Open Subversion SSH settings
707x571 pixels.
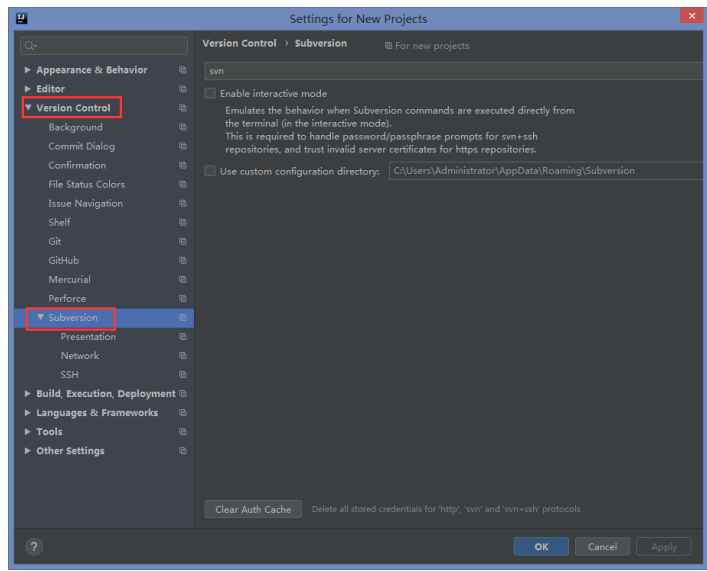click(x=69, y=375)
